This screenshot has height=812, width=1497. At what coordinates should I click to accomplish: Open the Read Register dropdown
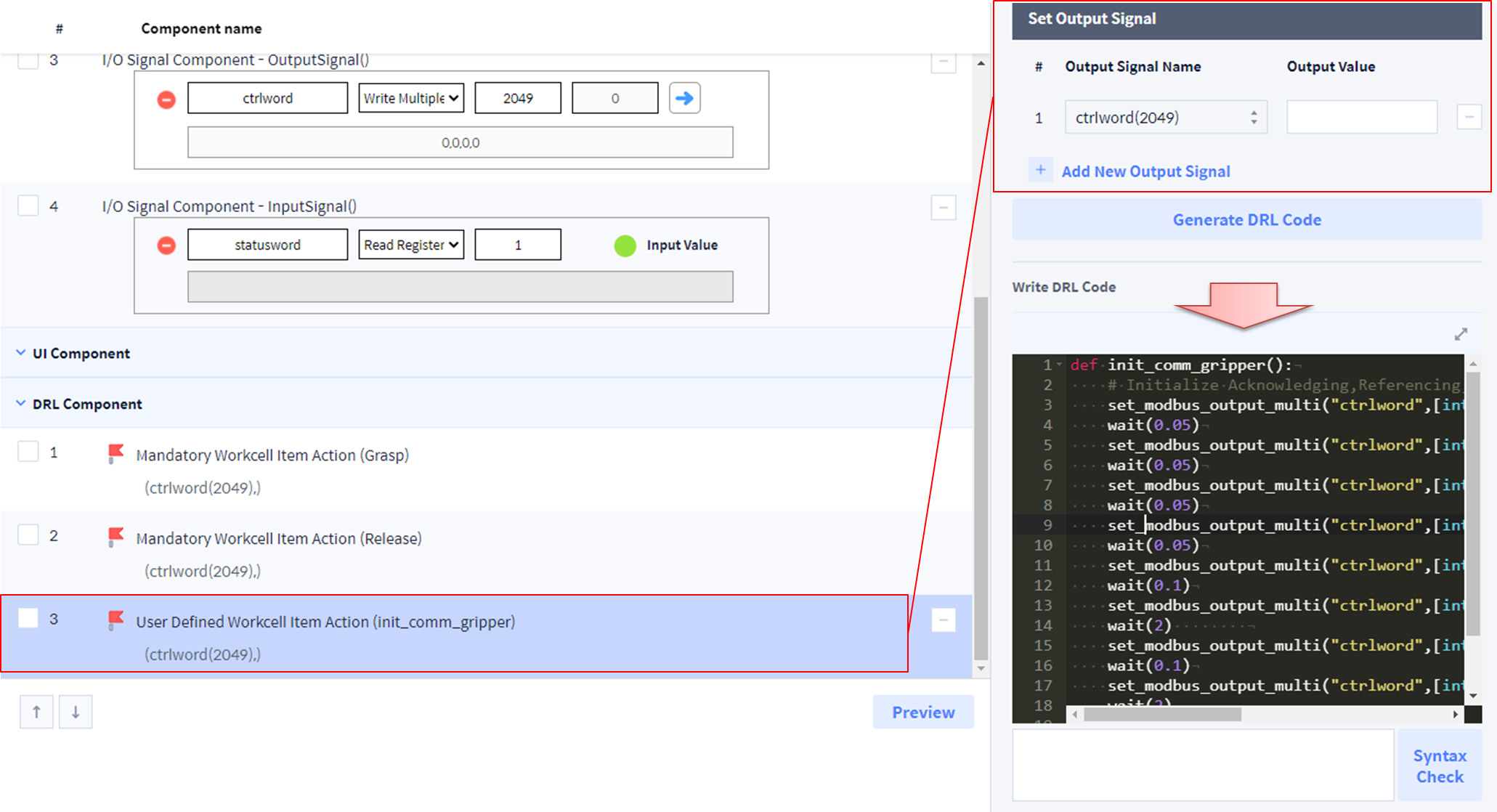tap(411, 245)
